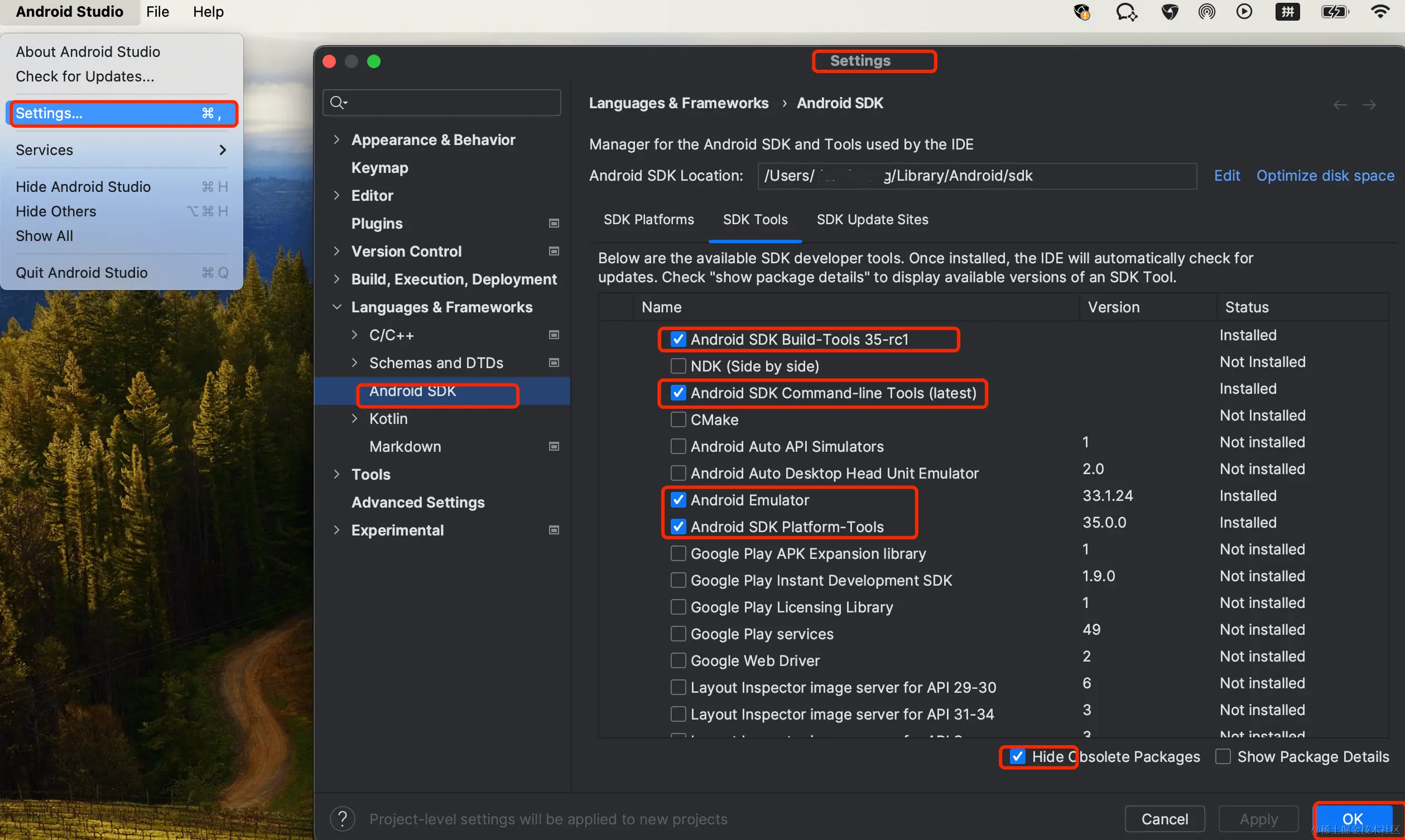Check Google Web Driver checkbox

coord(678,660)
